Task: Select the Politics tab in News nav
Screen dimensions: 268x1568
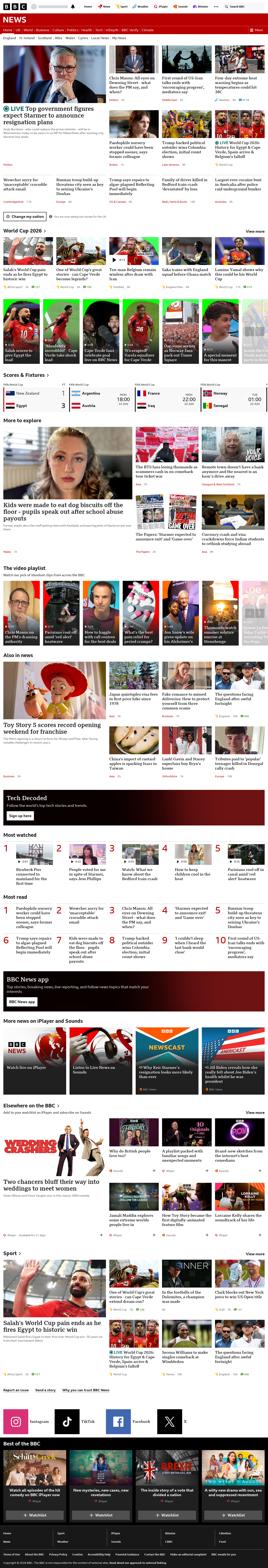Action: click(x=72, y=30)
